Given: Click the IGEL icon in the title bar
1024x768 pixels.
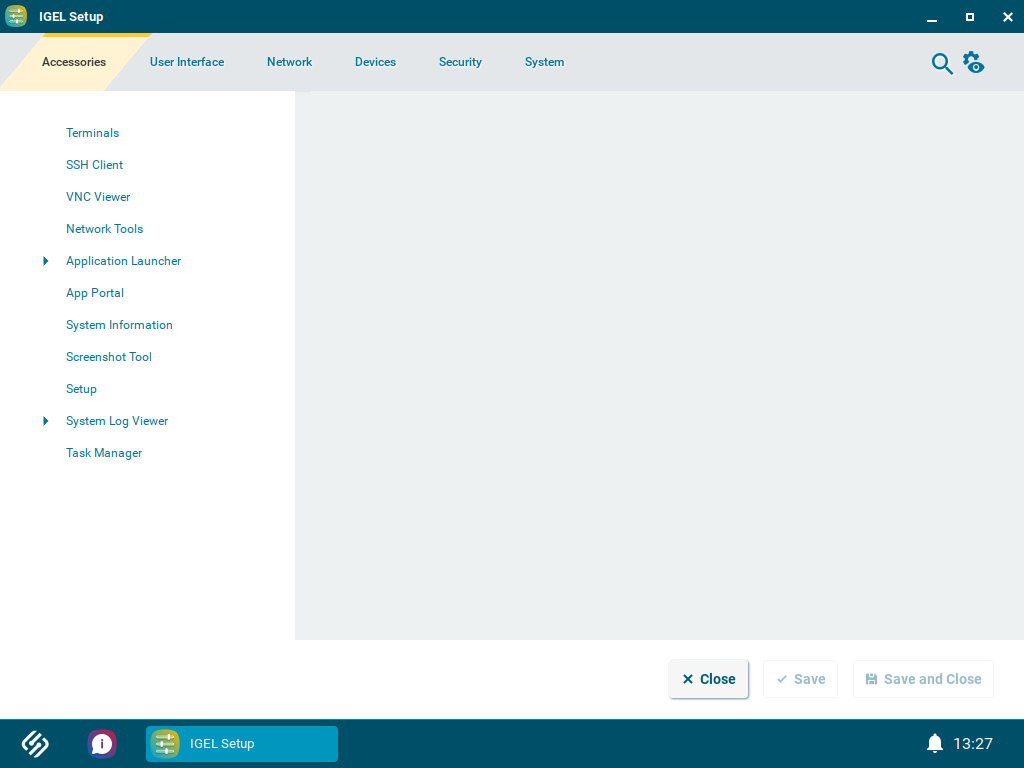Looking at the screenshot, I should click(15, 16).
